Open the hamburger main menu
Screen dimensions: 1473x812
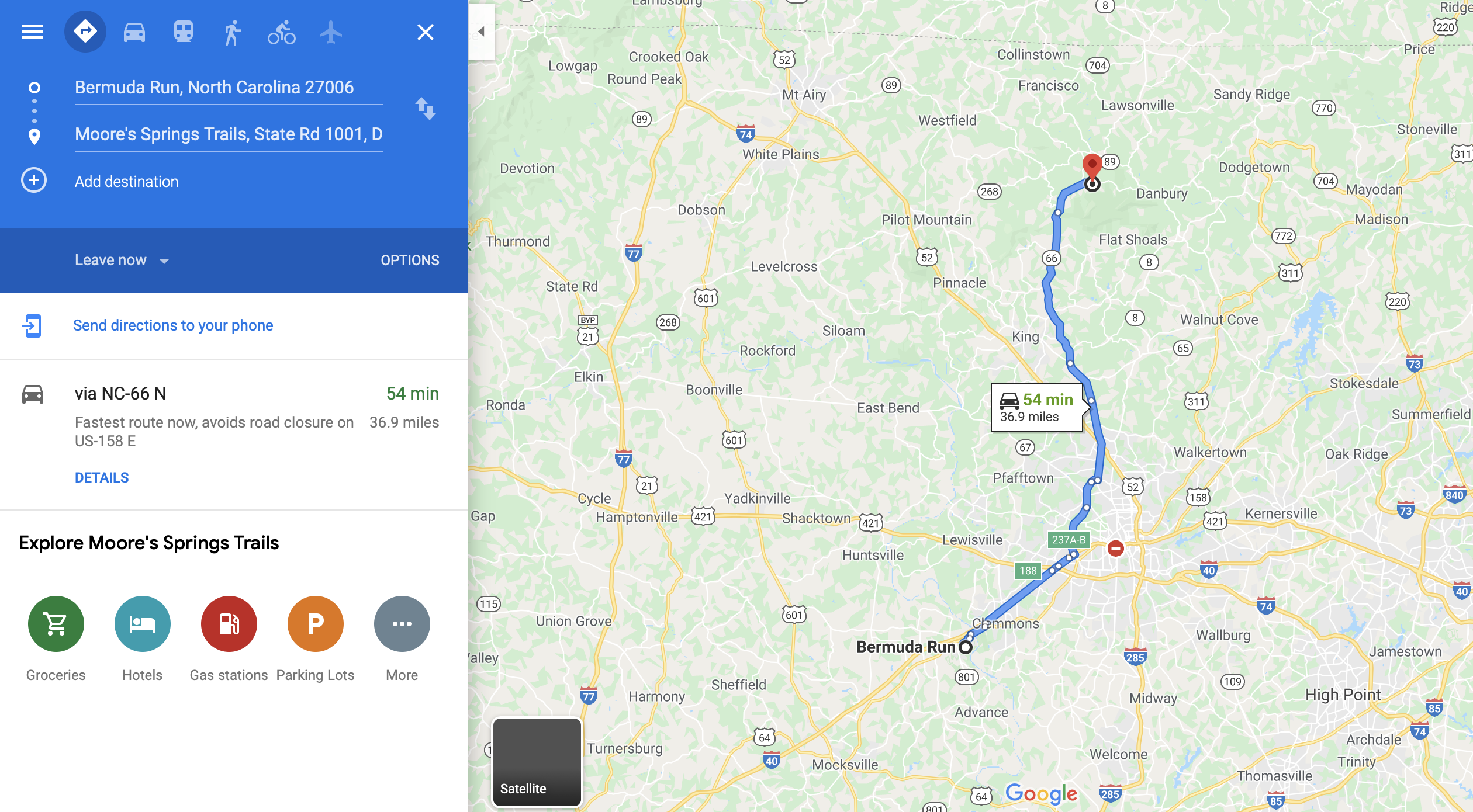(x=33, y=32)
